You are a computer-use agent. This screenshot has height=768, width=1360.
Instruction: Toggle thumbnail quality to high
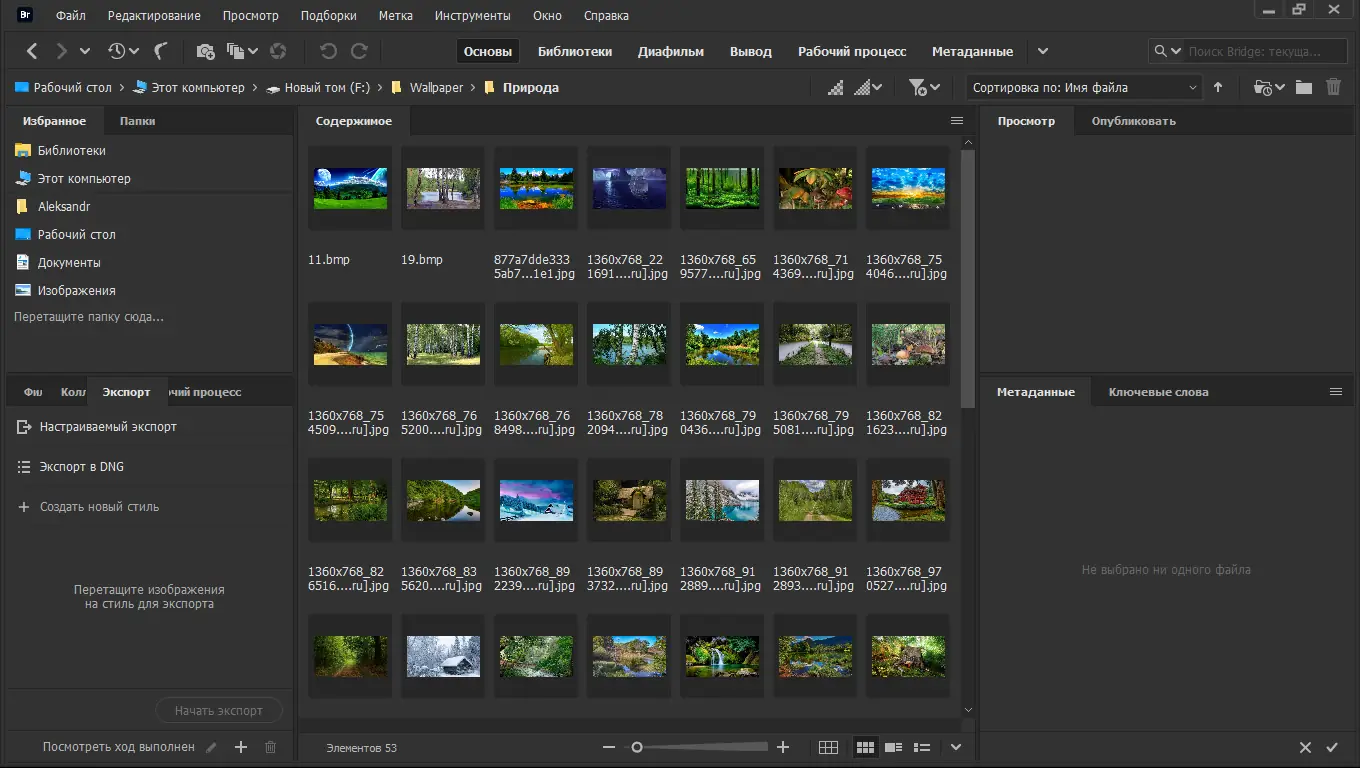(864, 87)
